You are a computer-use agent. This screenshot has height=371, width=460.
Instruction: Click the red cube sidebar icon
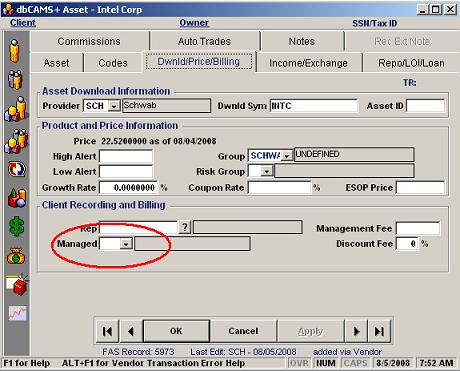pyautogui.click(x=17, y=285)
